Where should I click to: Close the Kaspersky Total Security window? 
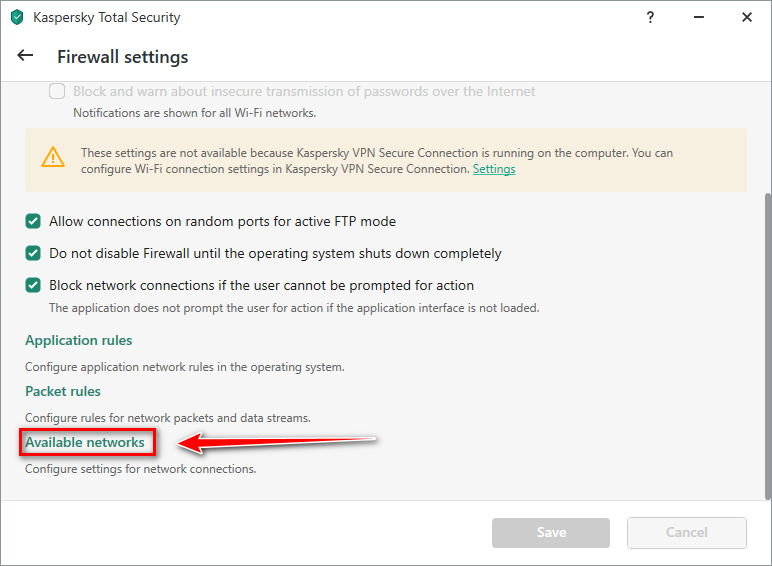pyautogui.click(x=746, y=17)
